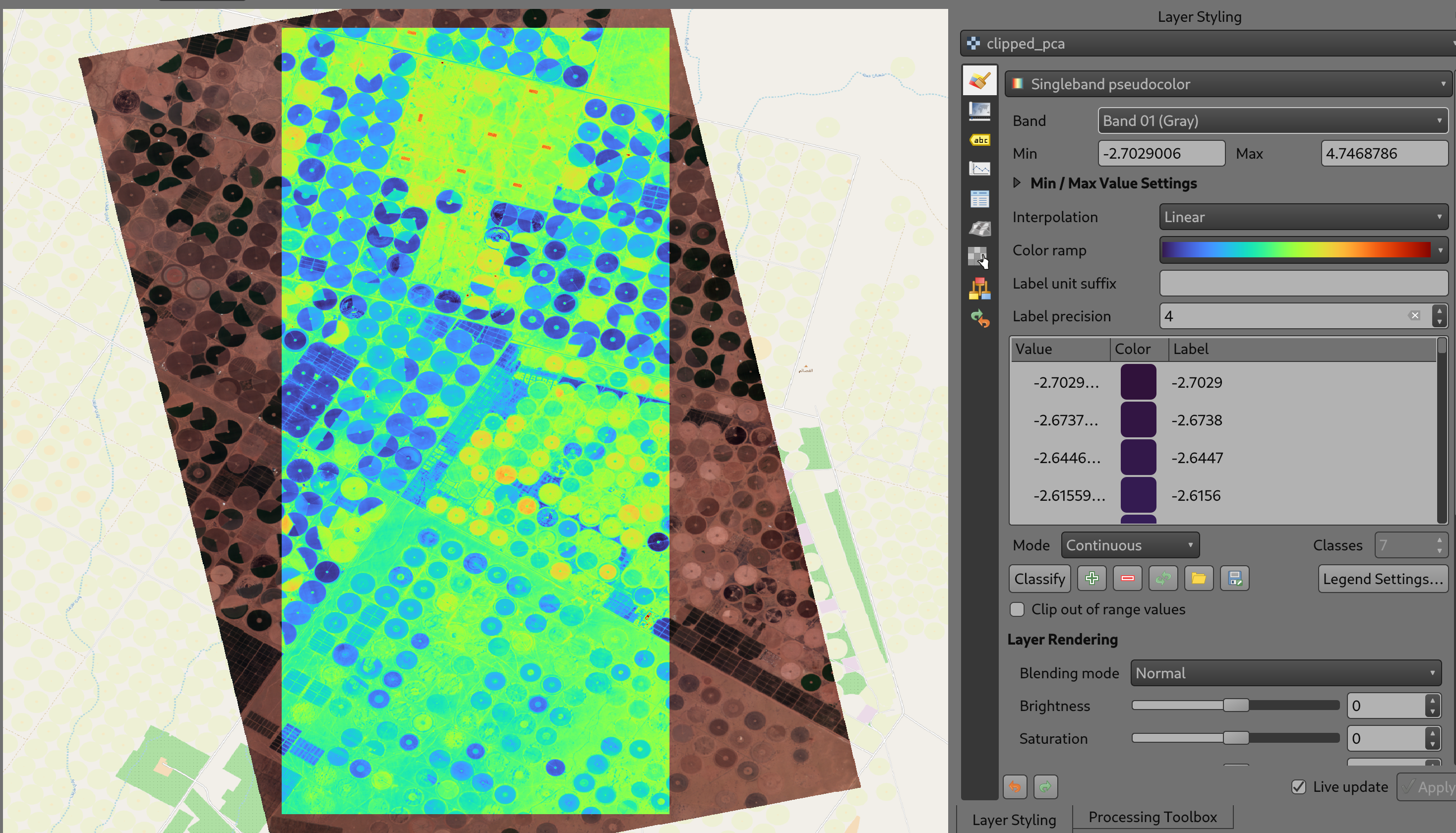Click the orange undo arrow button
Screen dimensions: 1456x833
click(1015, 787)
